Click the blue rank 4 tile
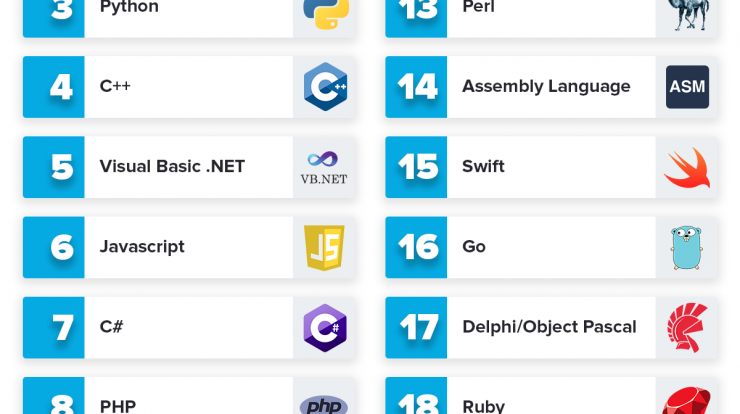Image resolution: width=740 pixels, height=414 pixels. [54, 87]
